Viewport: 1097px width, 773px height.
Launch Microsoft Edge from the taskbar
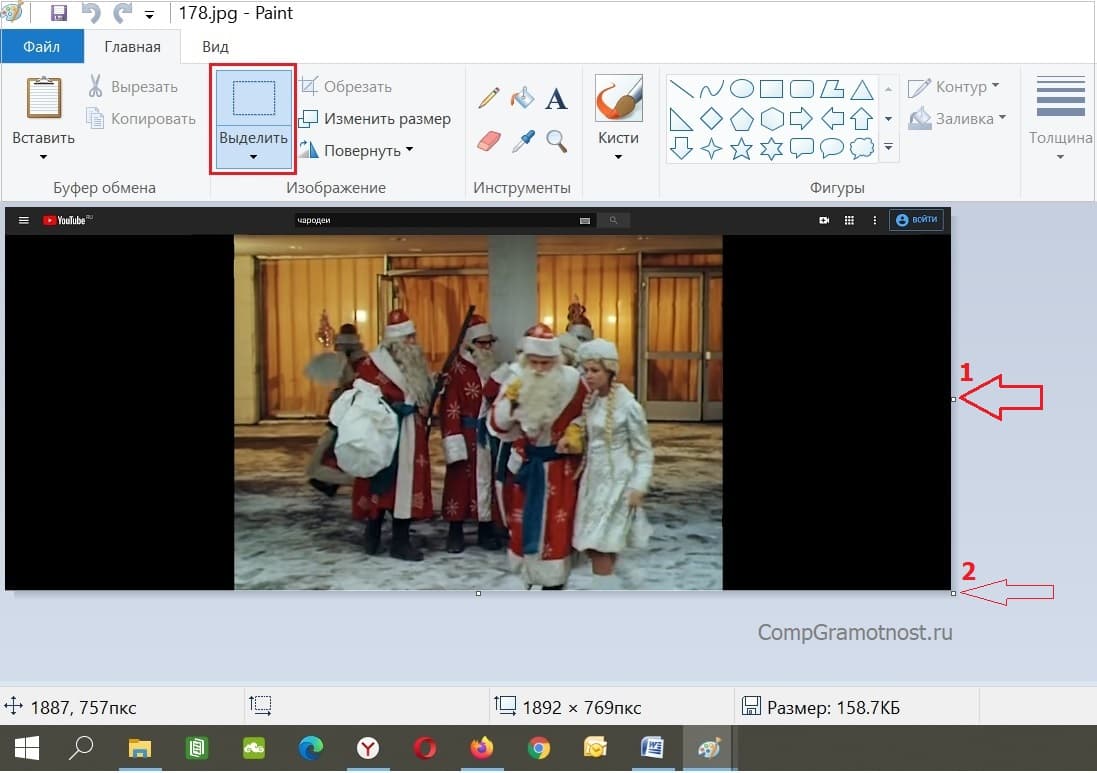click(311, 749)
